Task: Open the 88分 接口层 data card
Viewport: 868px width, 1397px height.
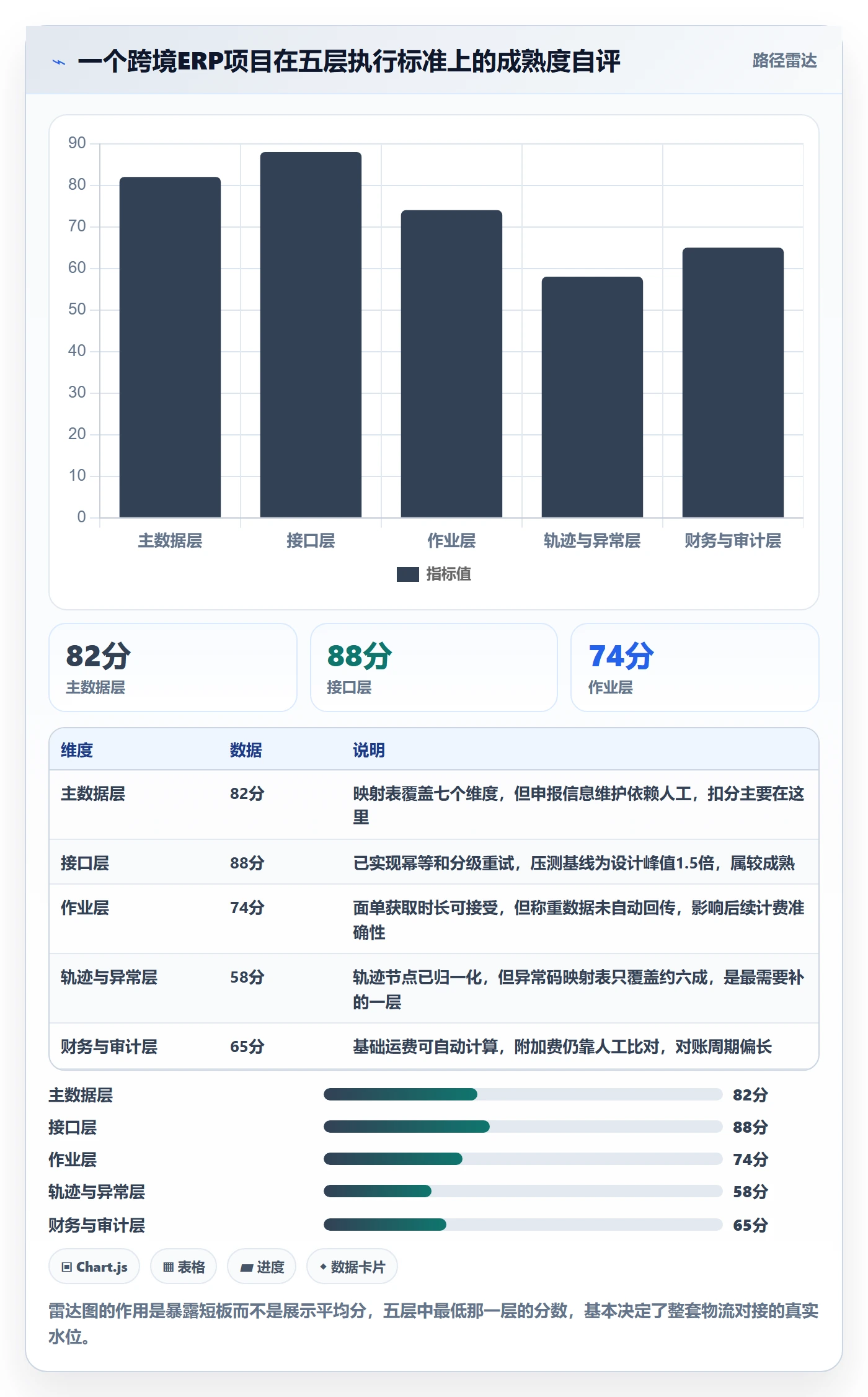Action: tap(434, 667)
